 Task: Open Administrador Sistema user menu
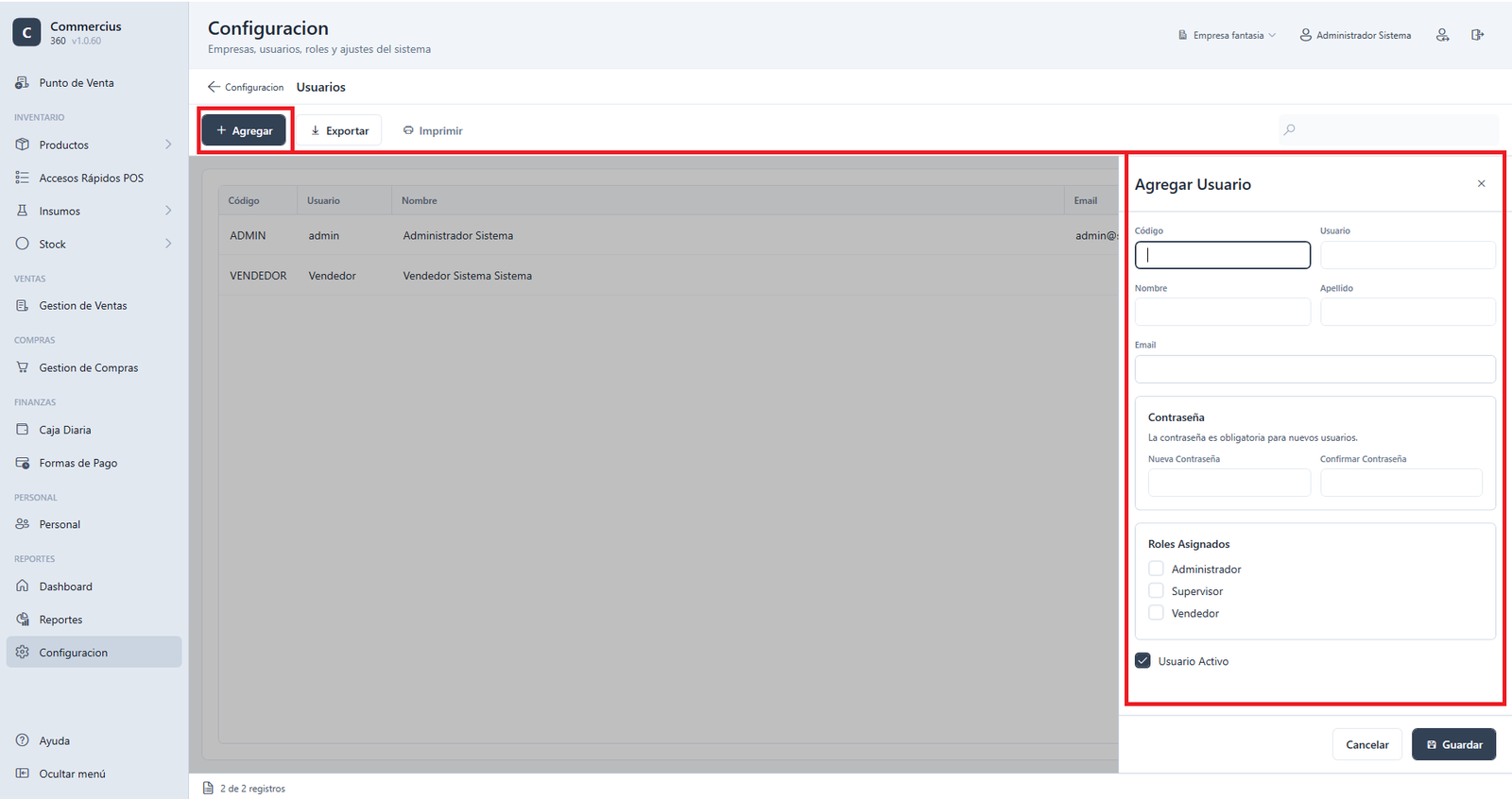click(x=1355, y=35)
